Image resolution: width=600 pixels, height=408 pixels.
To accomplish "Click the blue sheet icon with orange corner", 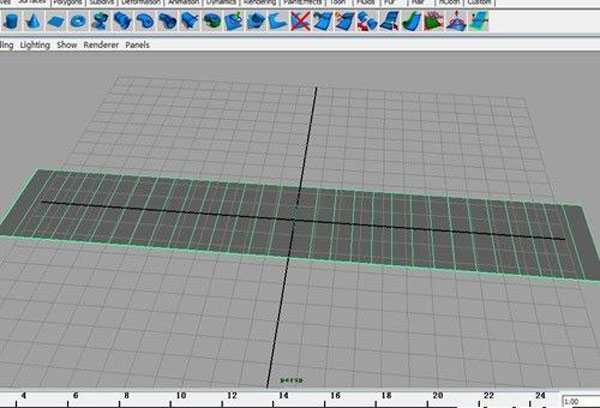I will coord(344,21).
